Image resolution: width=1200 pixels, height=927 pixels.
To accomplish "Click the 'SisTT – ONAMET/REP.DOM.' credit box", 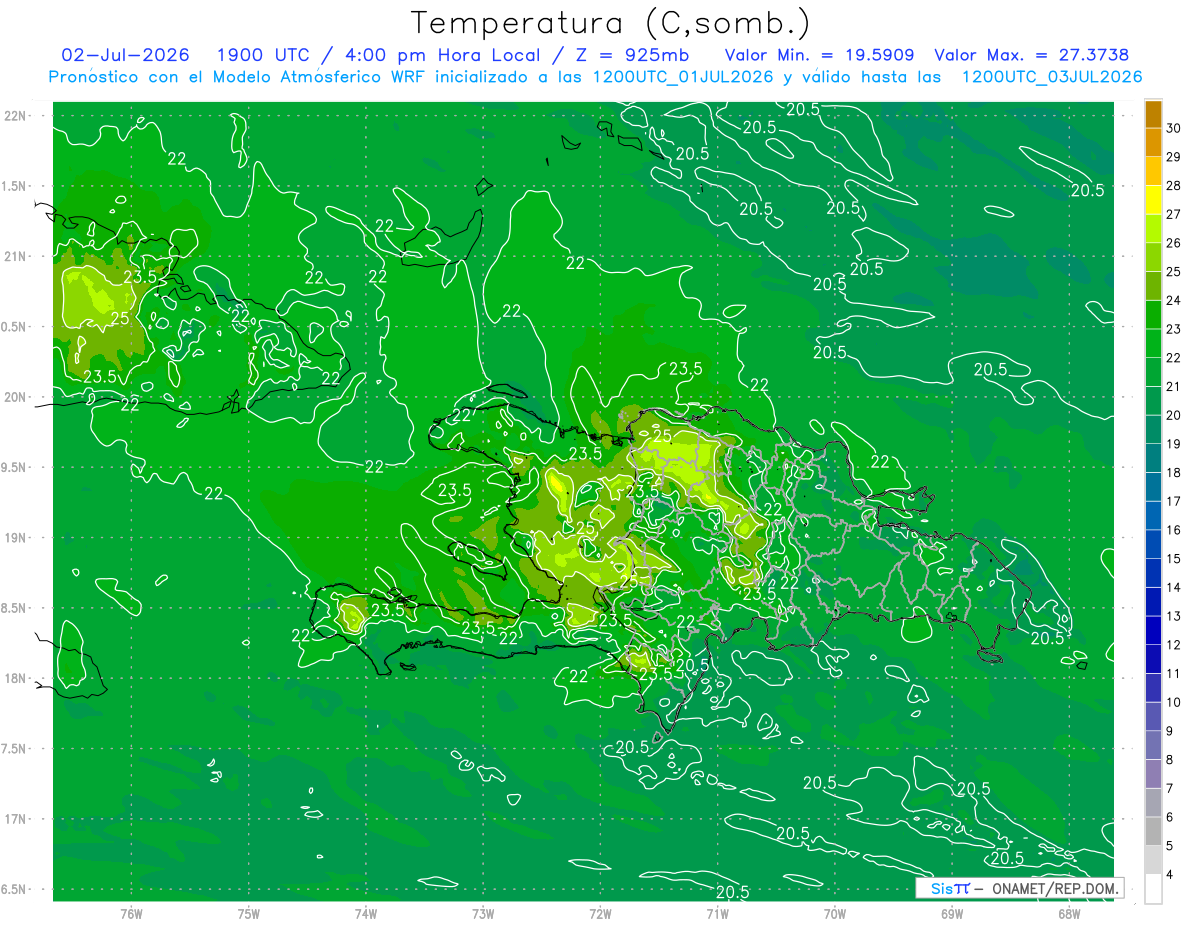I will [x=1019, y=888].
